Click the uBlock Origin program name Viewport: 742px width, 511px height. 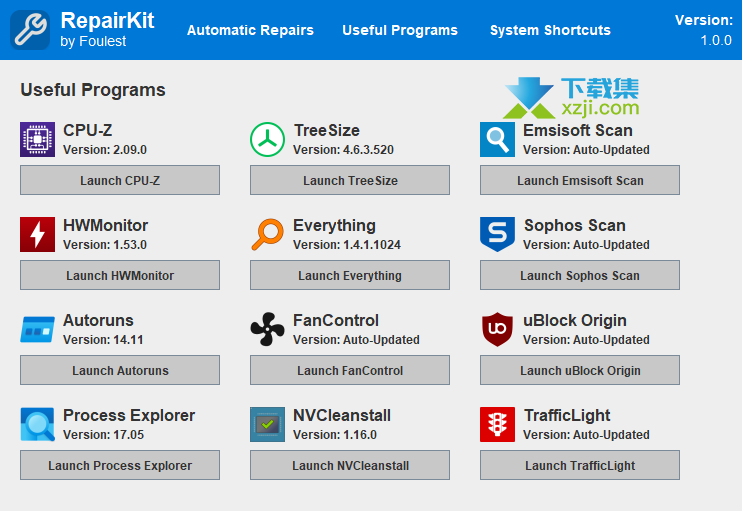575,321
